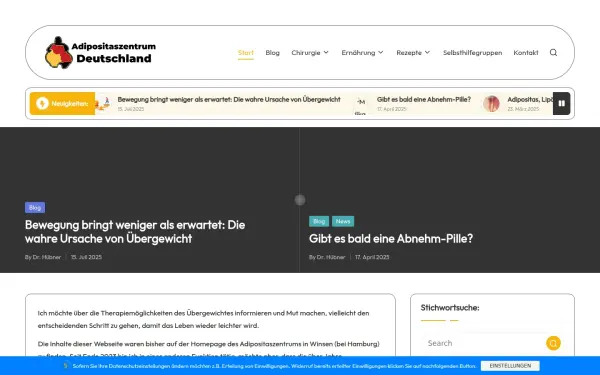The width and height of the screenshot is (600, 375).
Task: Click the date 15. Juli 2025 in hero
Action: pos(86,257)
